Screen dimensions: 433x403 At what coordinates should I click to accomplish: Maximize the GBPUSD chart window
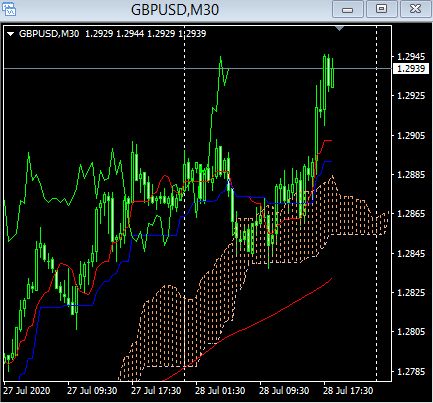[382, 9]
